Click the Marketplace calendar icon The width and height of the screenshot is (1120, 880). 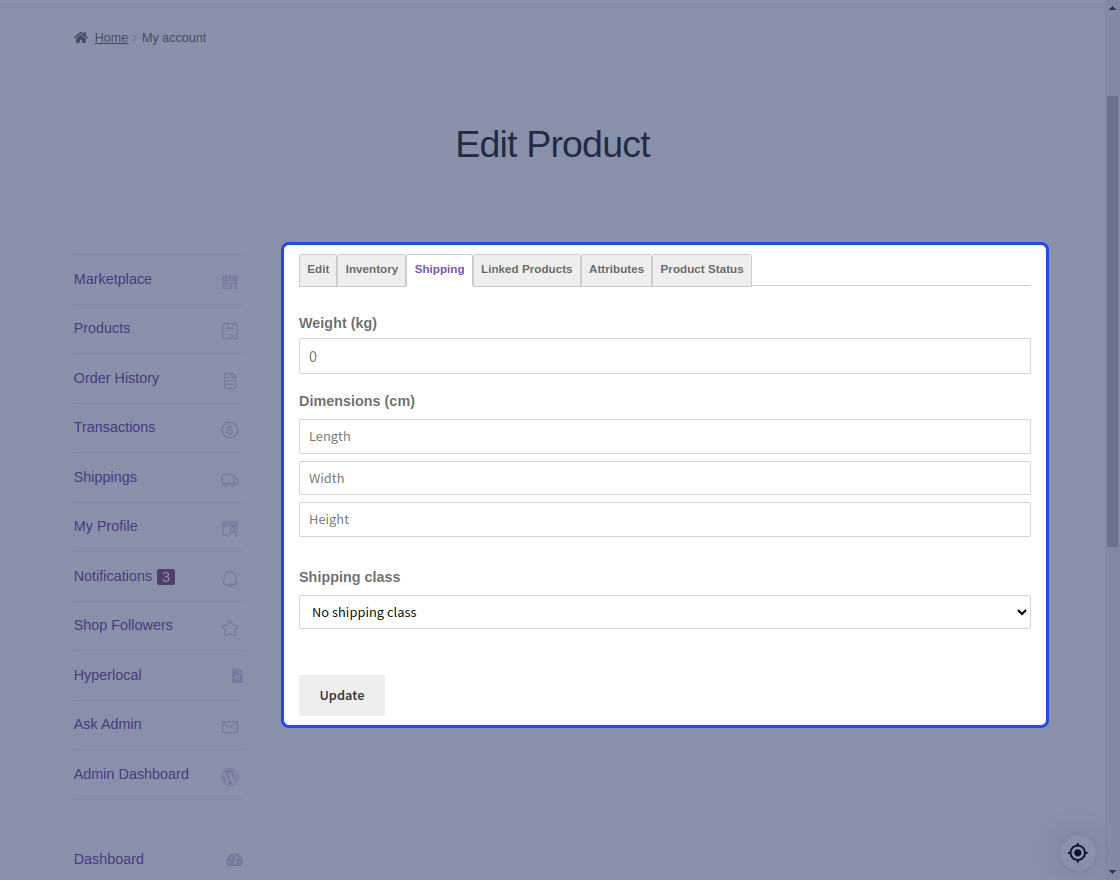[x=229, y=281]
